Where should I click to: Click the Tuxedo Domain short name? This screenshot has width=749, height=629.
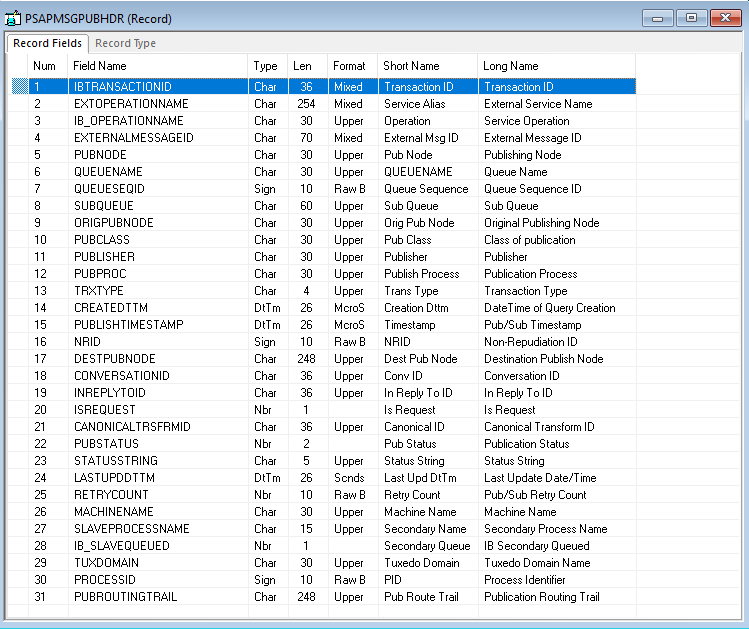[x=422, y=563]
